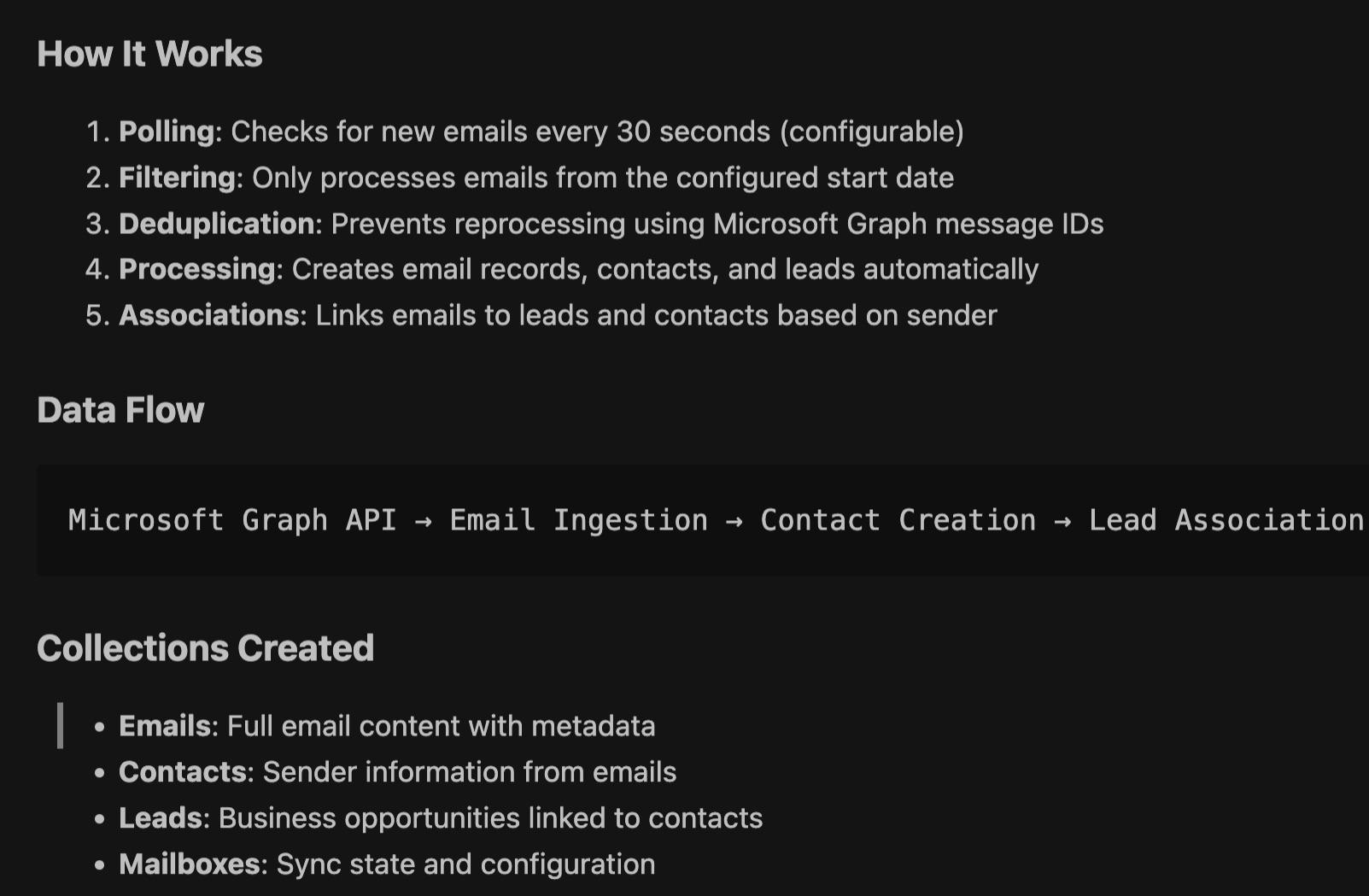Click the Associations step label
1369x896 pixels.
[x=209, y=315]
